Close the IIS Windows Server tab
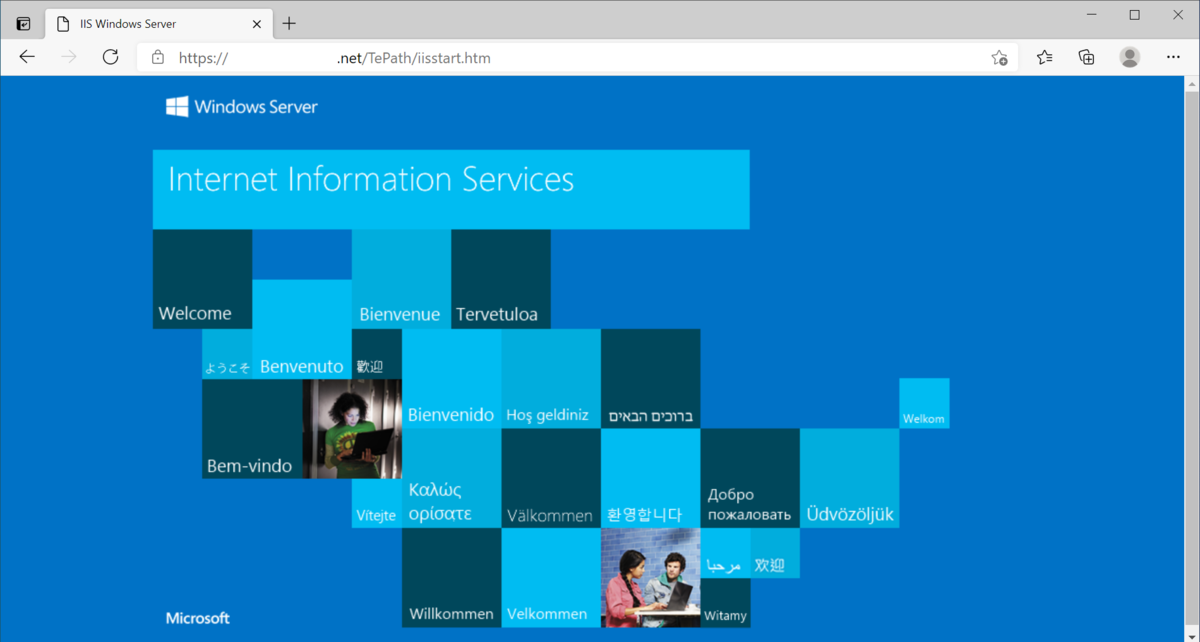The image size is (1200, 642). [x=256, y=23]
